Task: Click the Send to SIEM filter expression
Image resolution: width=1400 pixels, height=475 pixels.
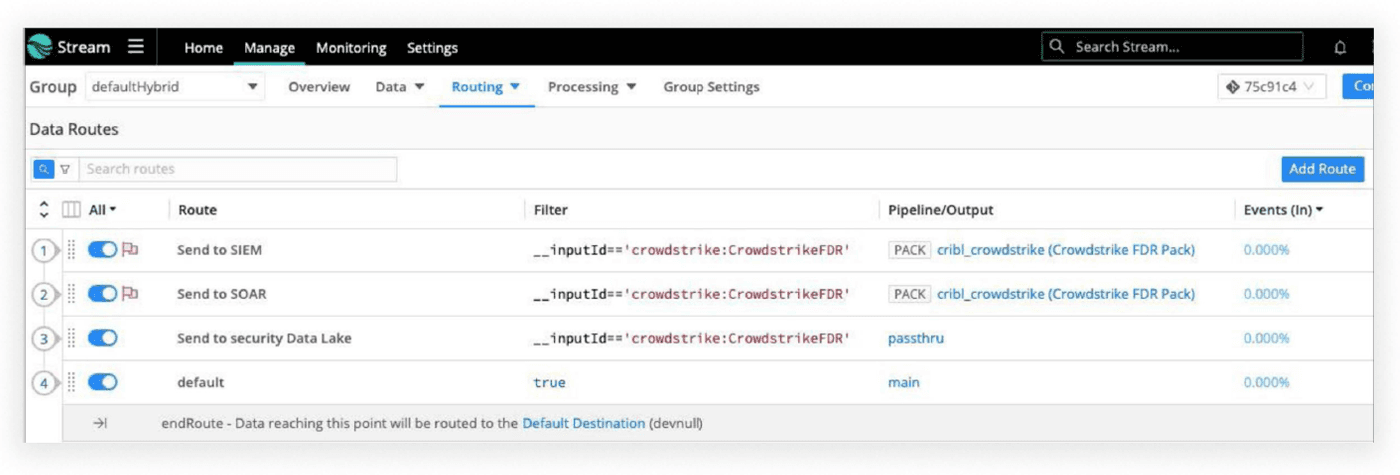Action: click(692, 250)
